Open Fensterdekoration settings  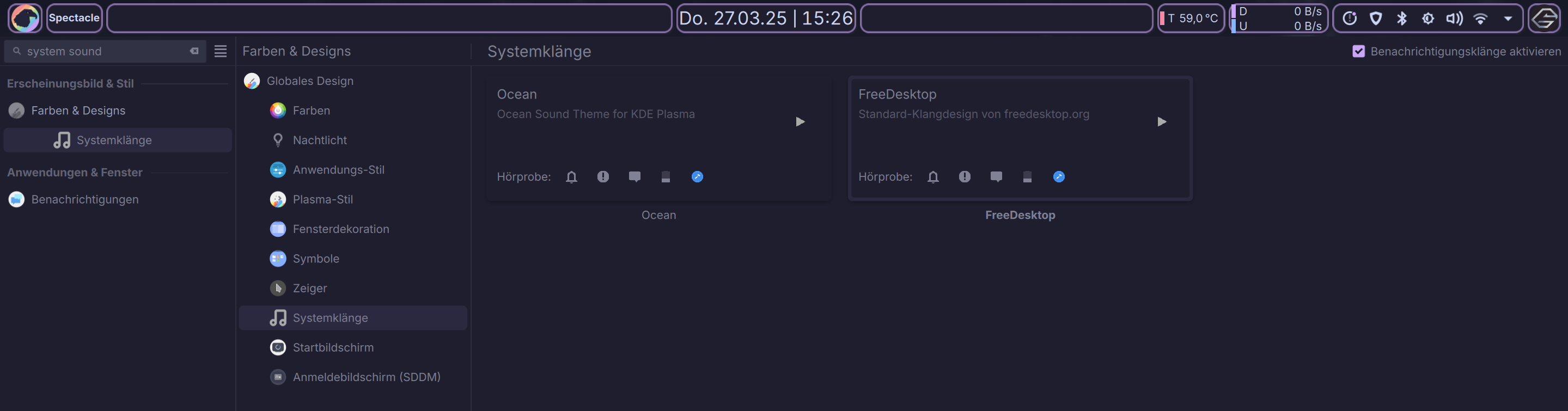coord(353,229)
